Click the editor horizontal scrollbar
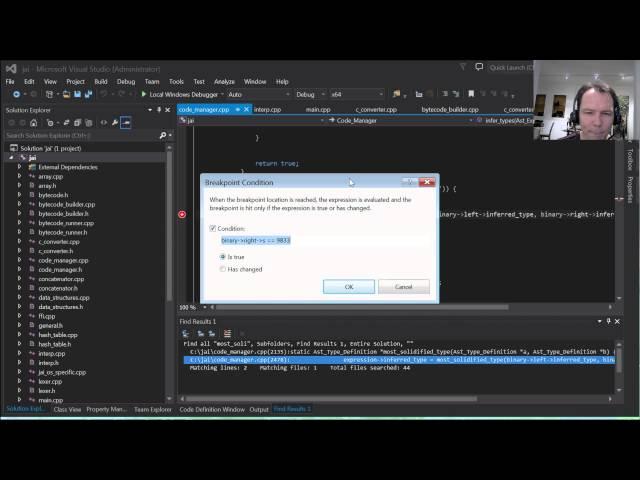This screenshot has height=480, width=640. pyautogui.click(x=362, y=307)
